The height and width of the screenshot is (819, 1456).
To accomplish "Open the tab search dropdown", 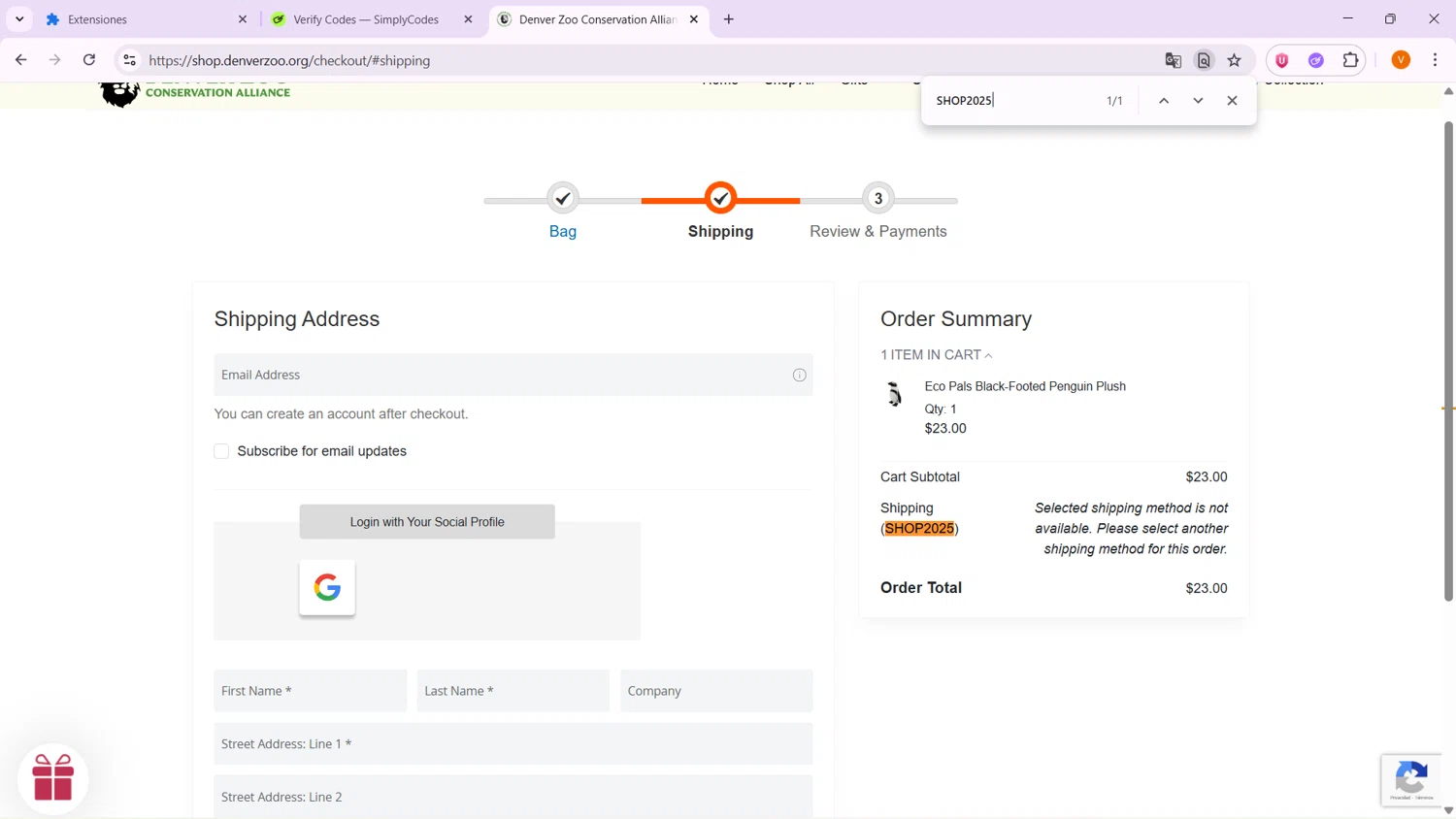I will (19, 19).
